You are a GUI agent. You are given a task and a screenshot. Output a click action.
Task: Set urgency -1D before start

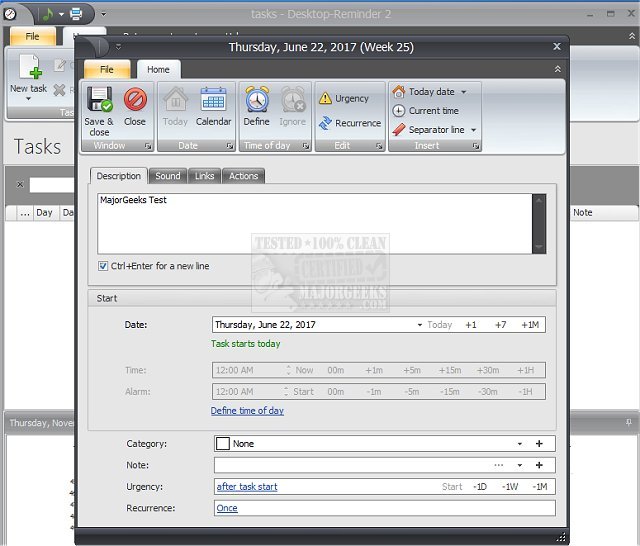coord(480,486)
